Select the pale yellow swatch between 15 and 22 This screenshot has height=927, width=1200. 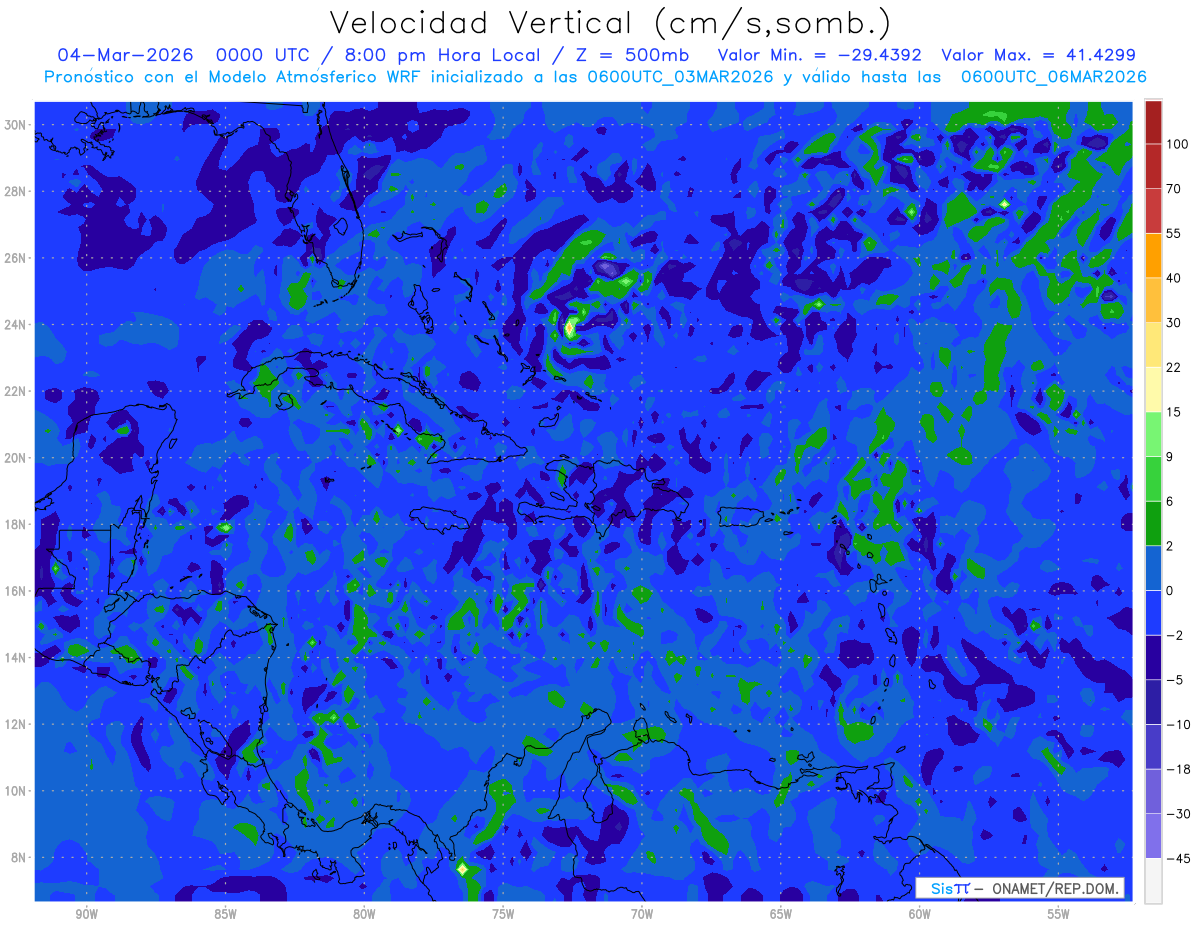tap(1153, 389)
